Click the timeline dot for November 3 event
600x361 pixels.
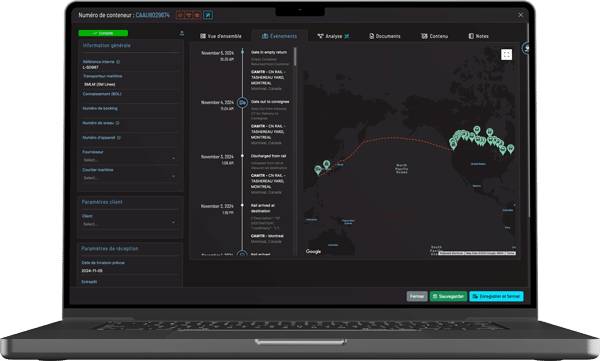(242, 156)
